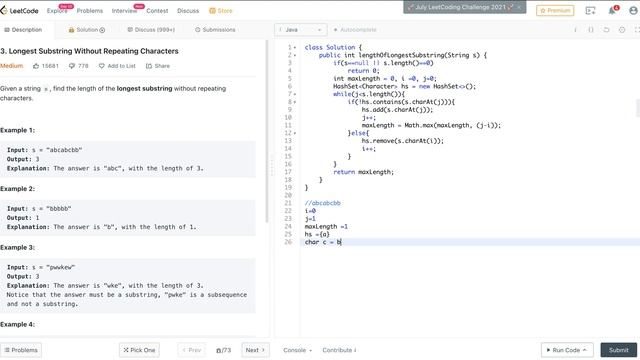Open the Explore menu item
Image resolution: width=640 pixels, height=360 pixels.
point(57,11)
